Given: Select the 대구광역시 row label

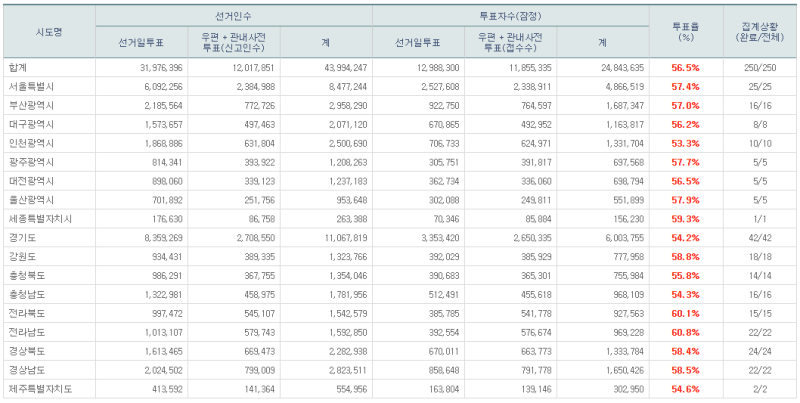Looking at the screenshot, I should coord(31,124).
